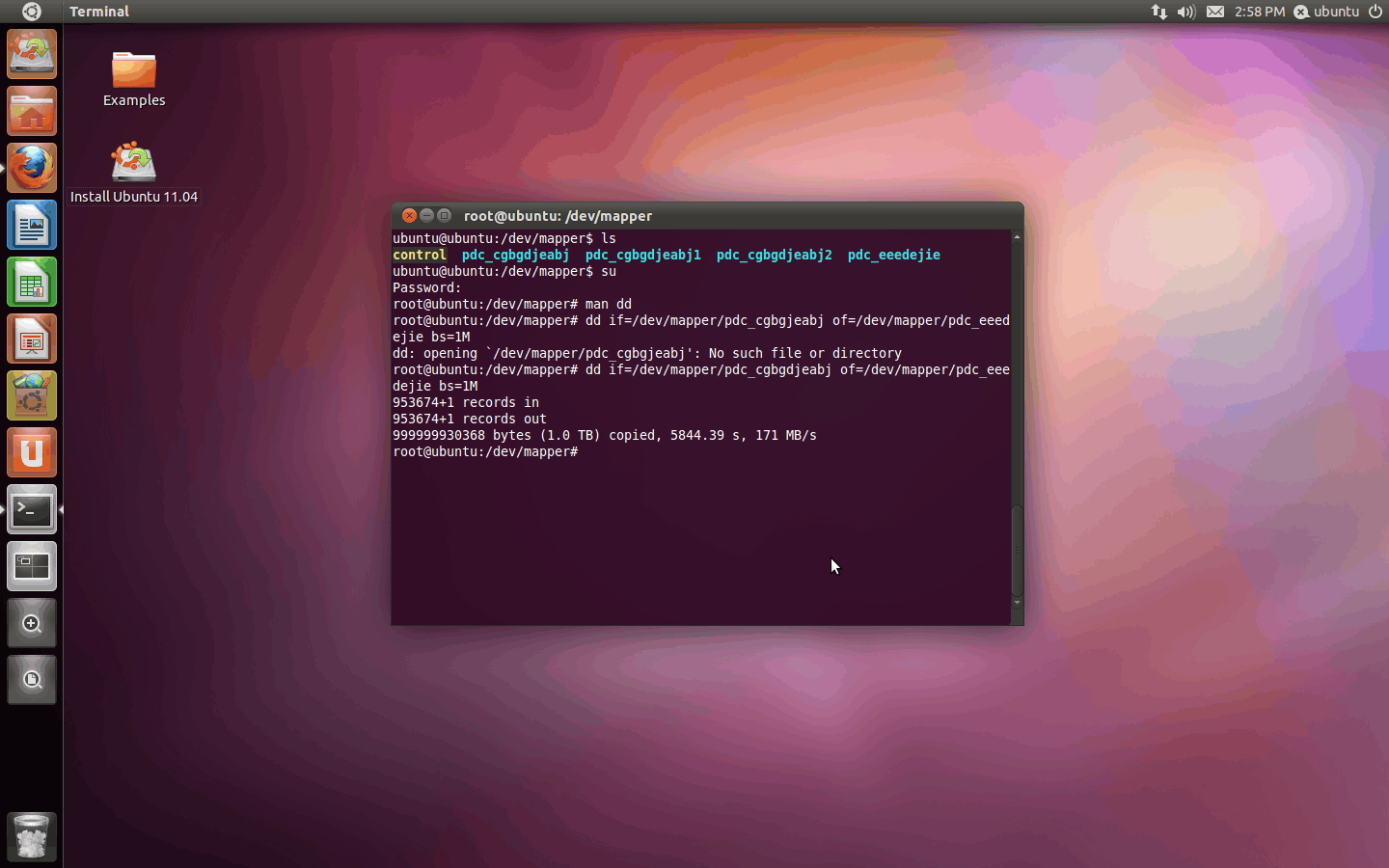
Task: Click 'pdc_cgbgdjeabj1' in the ls output
Action: [643, 255]
